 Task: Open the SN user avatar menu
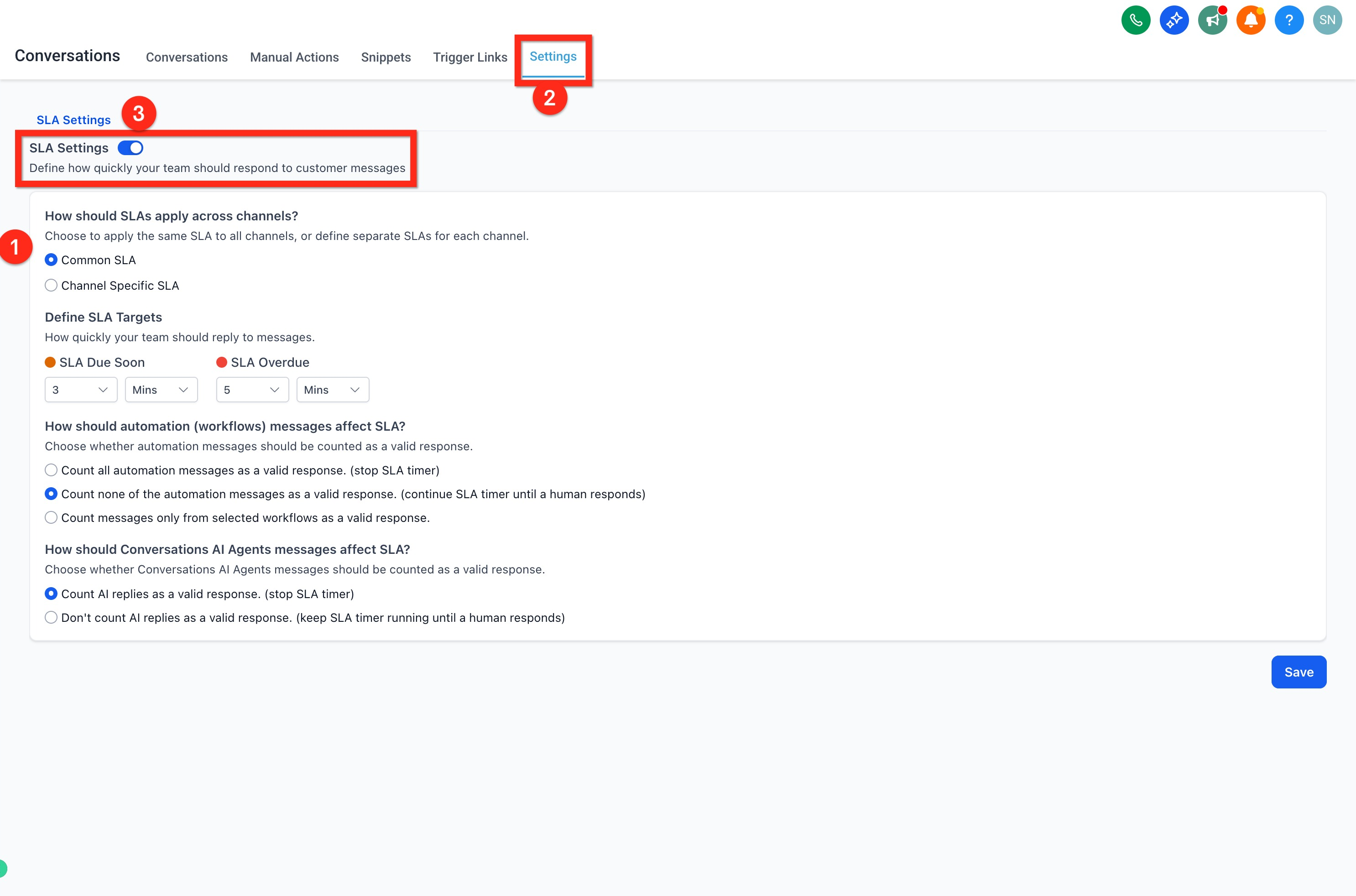1327,20
